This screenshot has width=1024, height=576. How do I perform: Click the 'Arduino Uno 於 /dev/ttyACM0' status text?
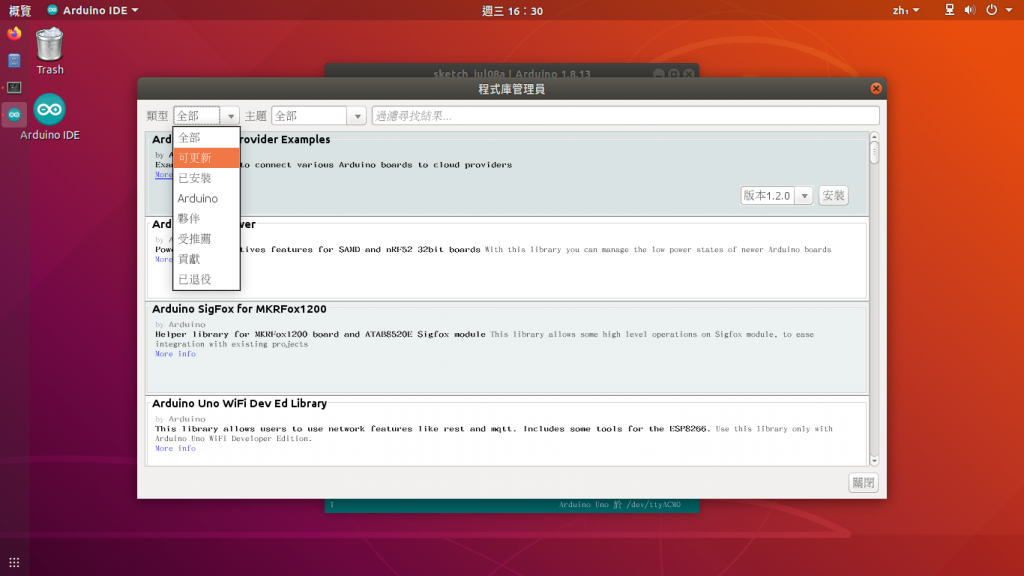[619, 505]
